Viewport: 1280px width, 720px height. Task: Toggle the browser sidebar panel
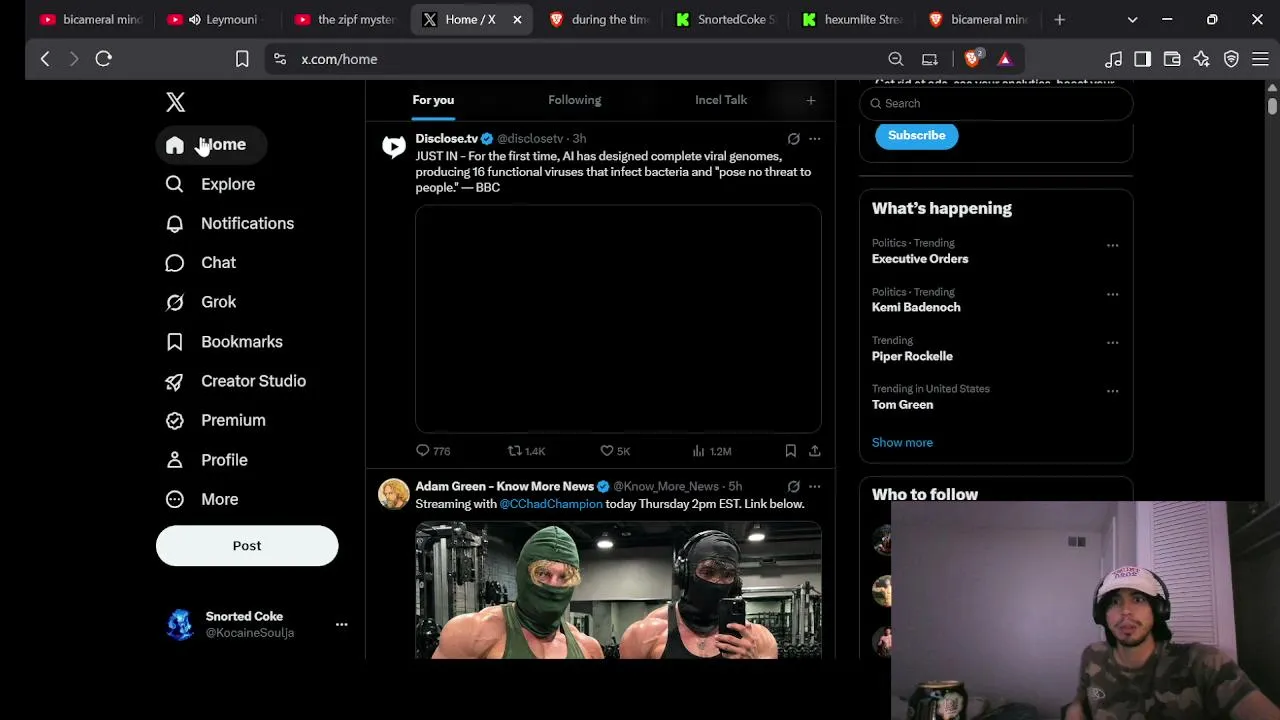click(1142, 59)
